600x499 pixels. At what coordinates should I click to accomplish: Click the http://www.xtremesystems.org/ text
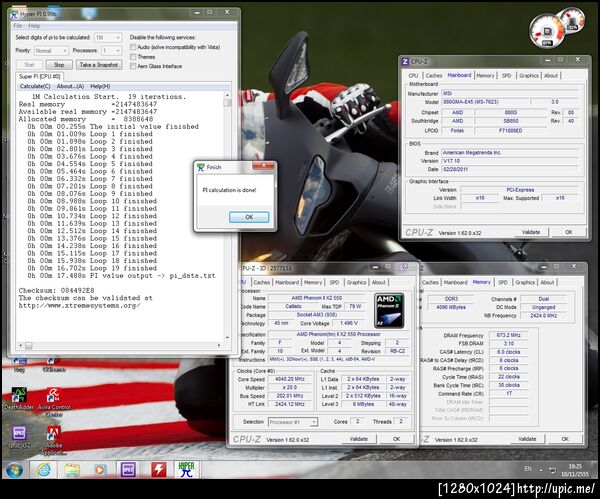80,305
